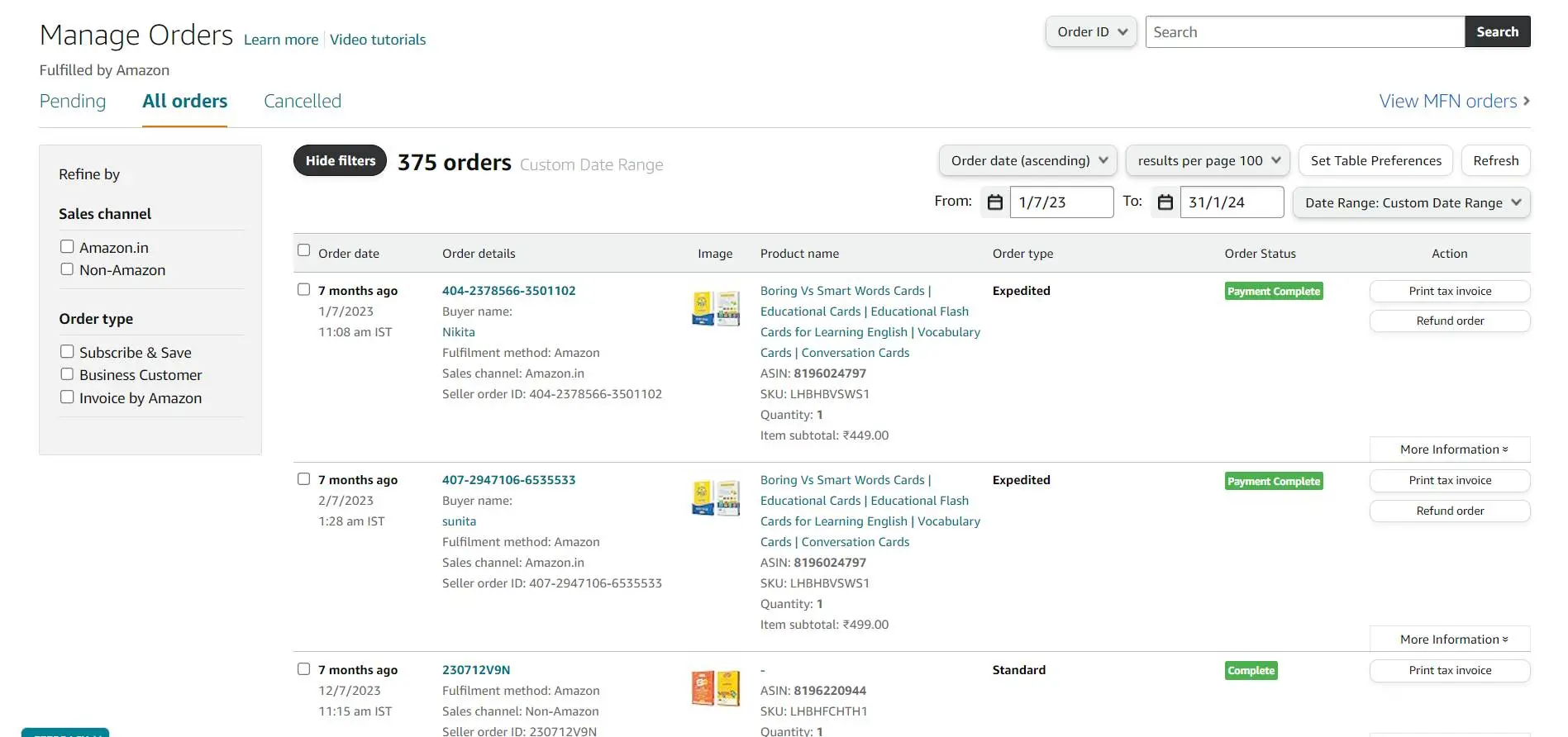1568x737 pixels.
Task: Go to the Cancelled orders tab
Action: [303, 101]
